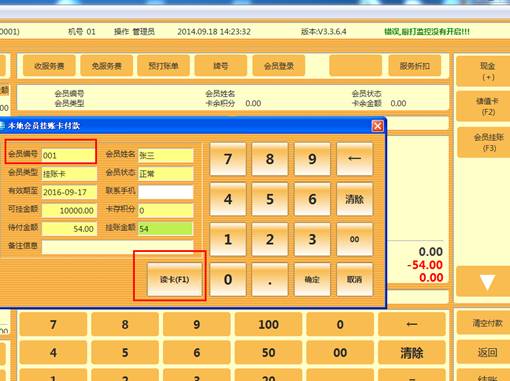Screen dimensions: 510x381
Task: Select the 现金(+) cash payment button
Action: 487,71
